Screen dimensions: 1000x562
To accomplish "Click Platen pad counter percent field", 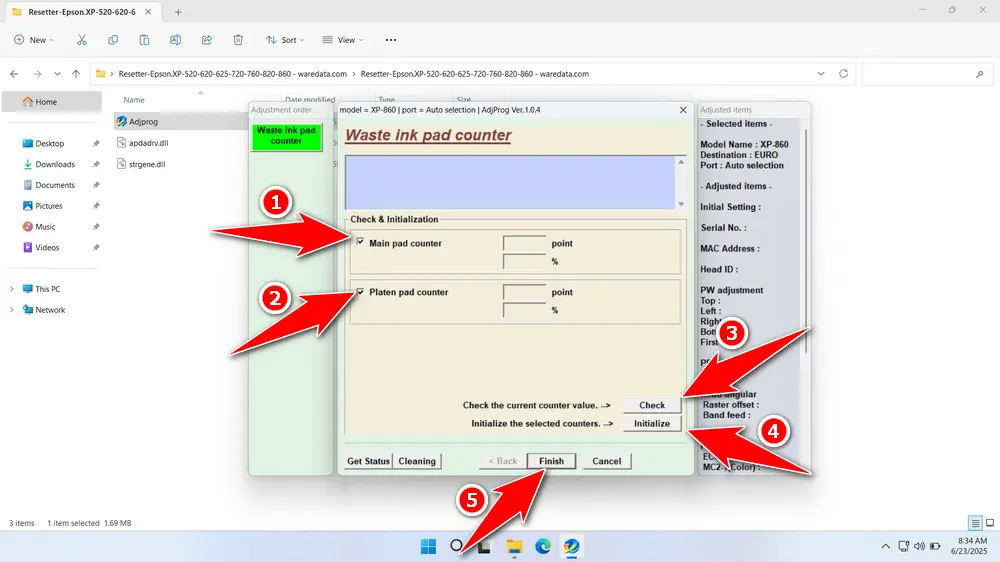I will click(x=524, y=310).
